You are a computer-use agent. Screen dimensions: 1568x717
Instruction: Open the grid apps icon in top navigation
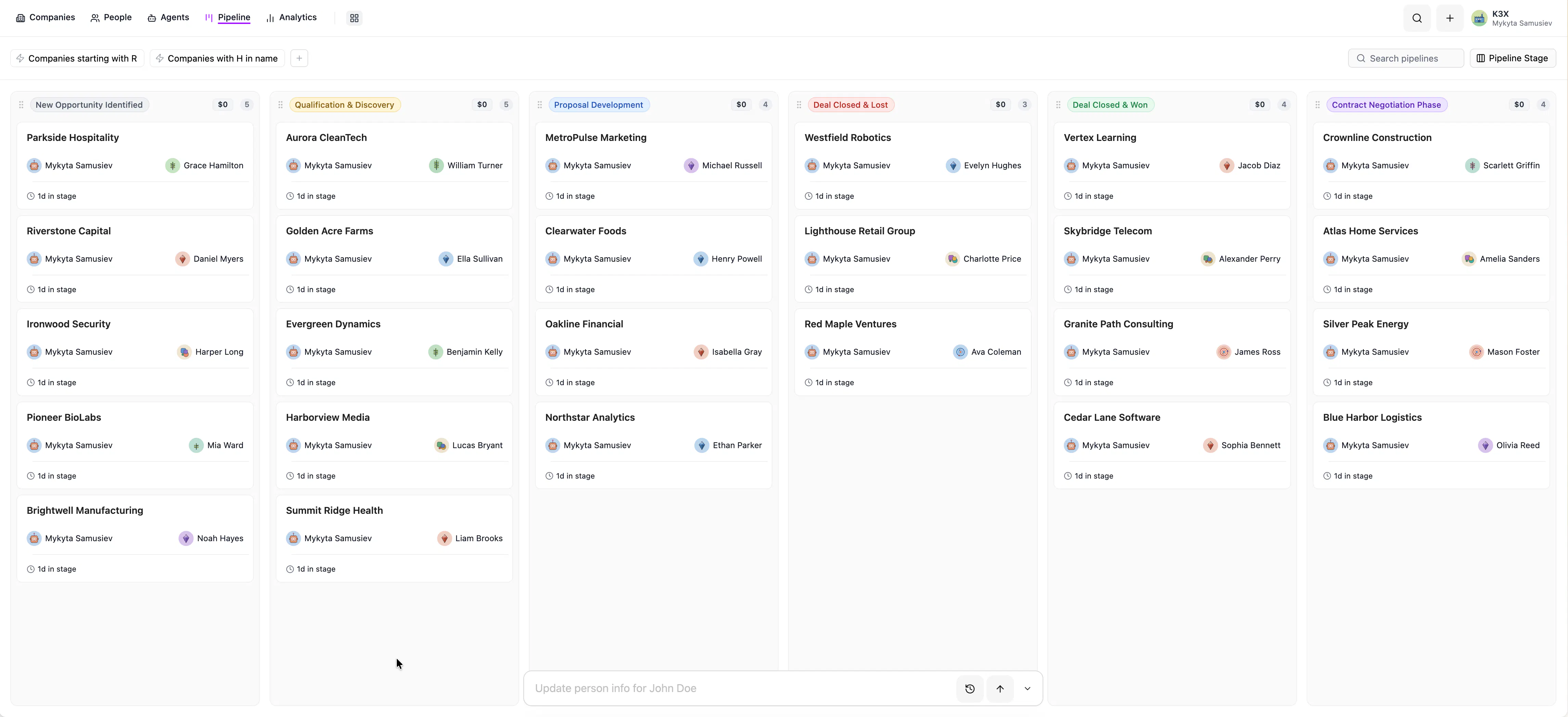pos(354,18)
